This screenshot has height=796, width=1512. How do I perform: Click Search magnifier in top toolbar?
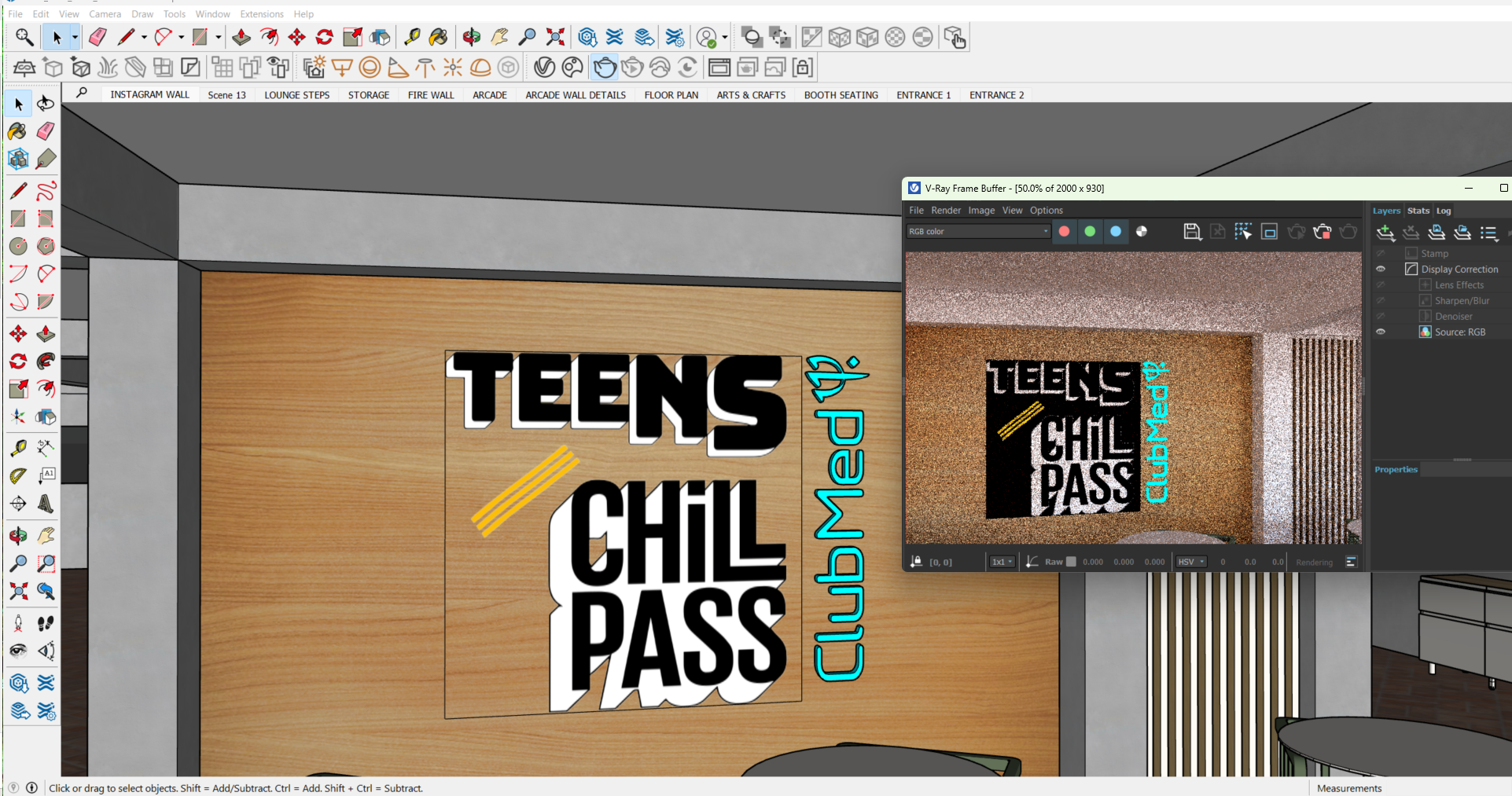point(24,37)
